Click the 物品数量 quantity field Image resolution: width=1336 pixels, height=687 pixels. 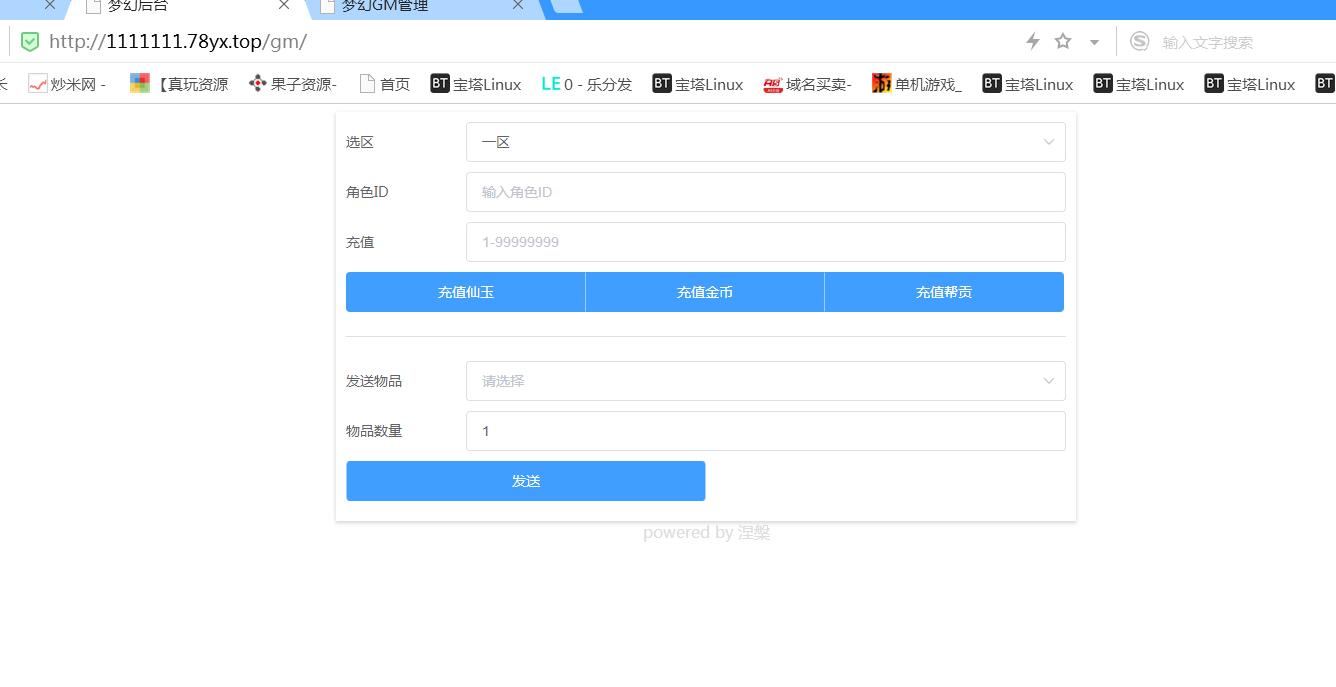coord(765,431)
